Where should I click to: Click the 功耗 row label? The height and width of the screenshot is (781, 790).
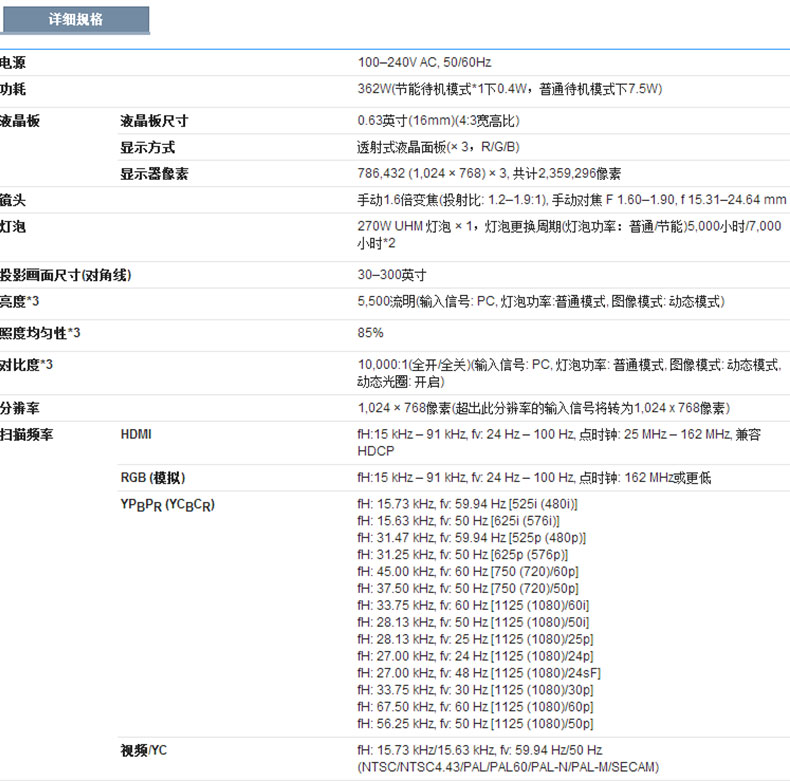click(x=13, y=89)
